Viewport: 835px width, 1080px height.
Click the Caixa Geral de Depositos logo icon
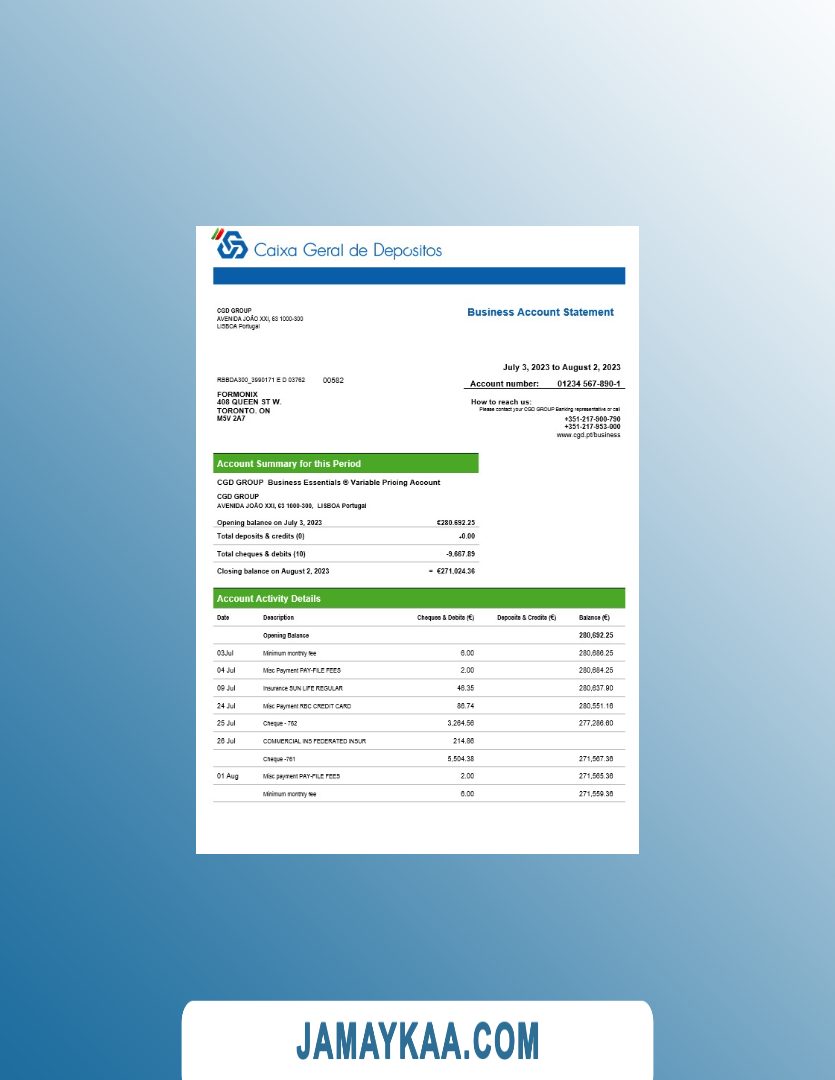tap(230, 245)
